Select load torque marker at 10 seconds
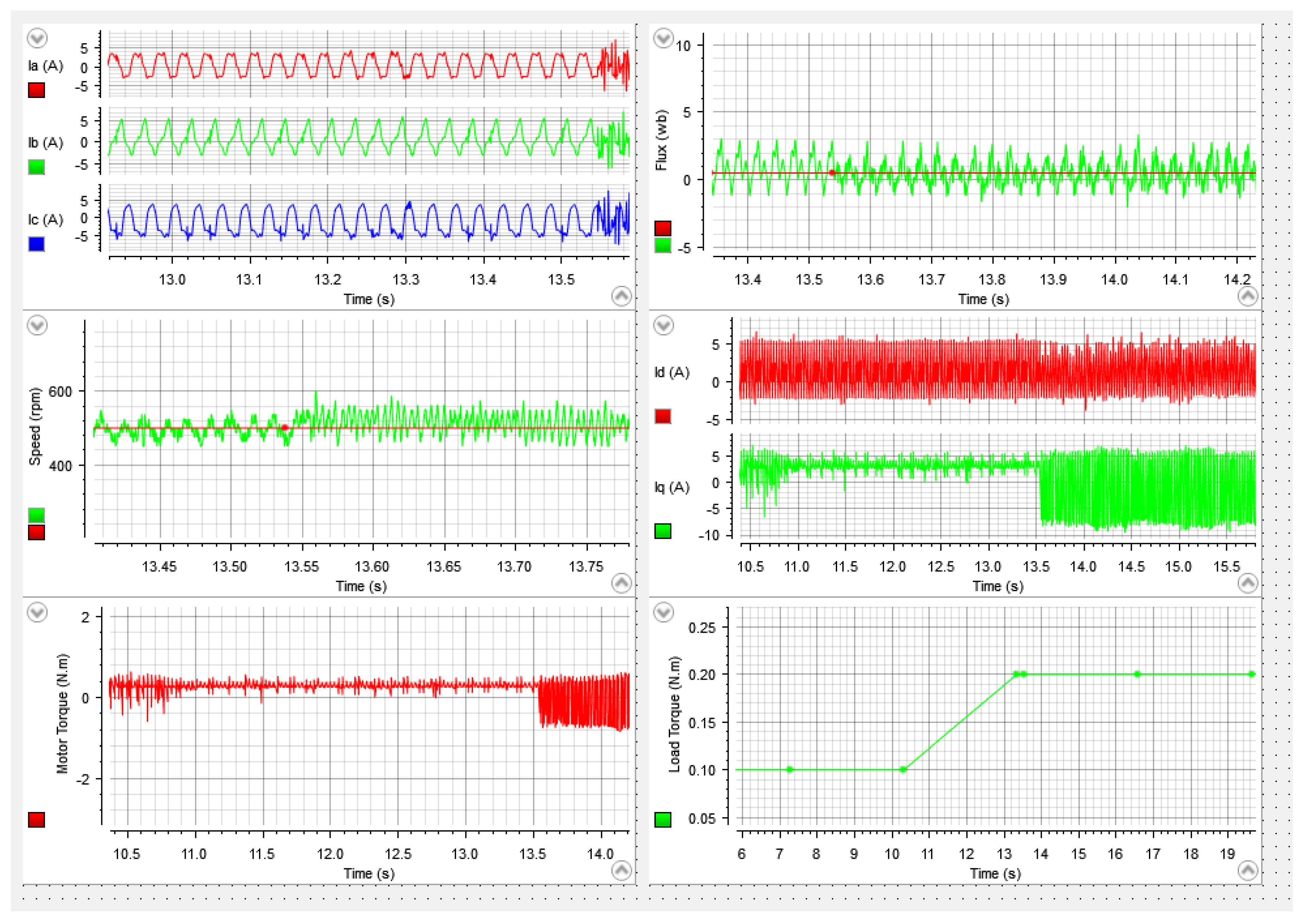 click(x=903, y=769)
